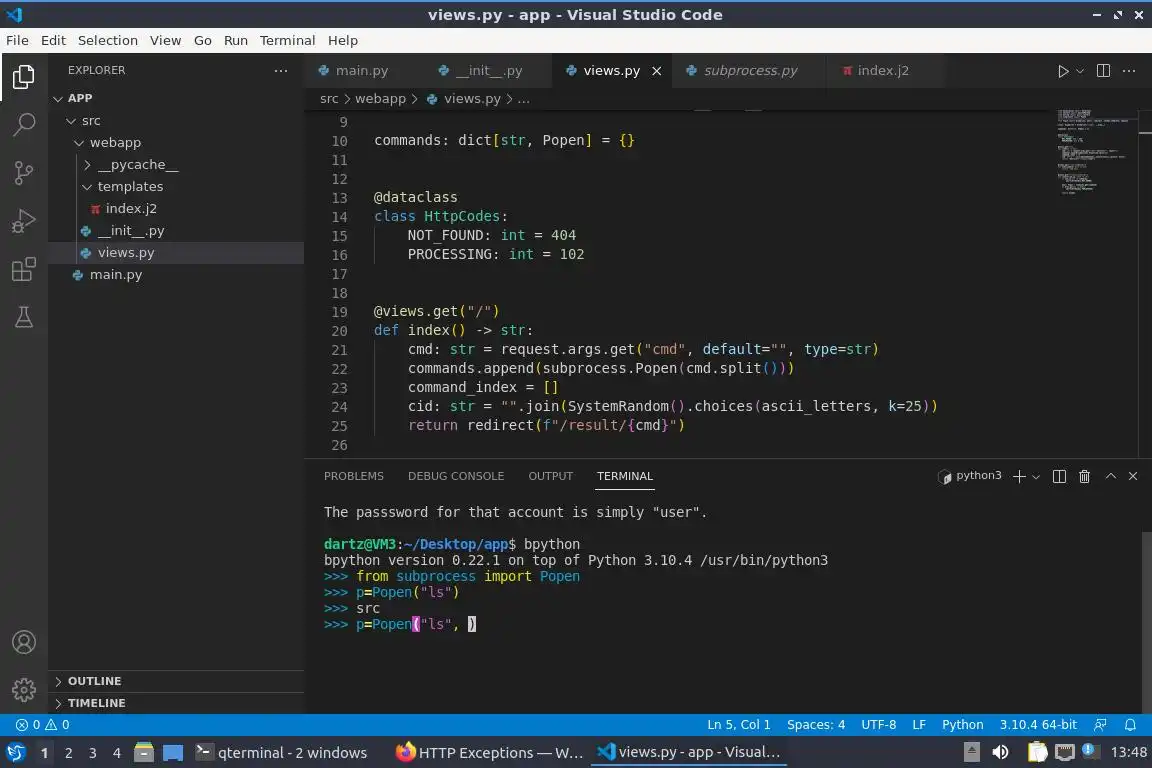This screenshot has height=768, width=1152.
Task: Show the PROBLEMS panel tab
Action: (x=353, y=476)
